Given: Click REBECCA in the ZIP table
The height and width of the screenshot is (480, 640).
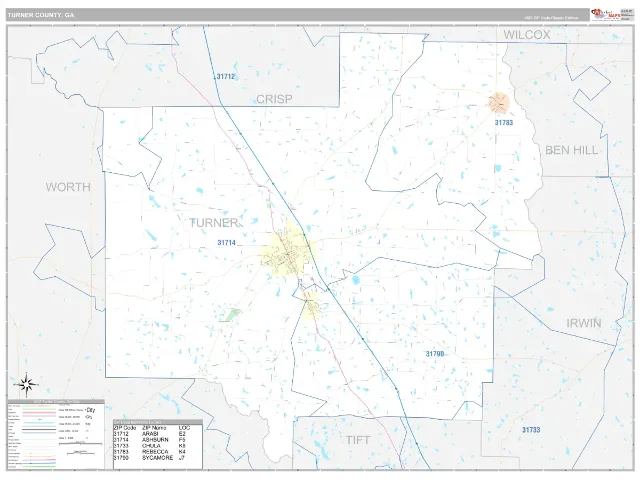Looking at the screenshot, I should (x=155, y=452).
